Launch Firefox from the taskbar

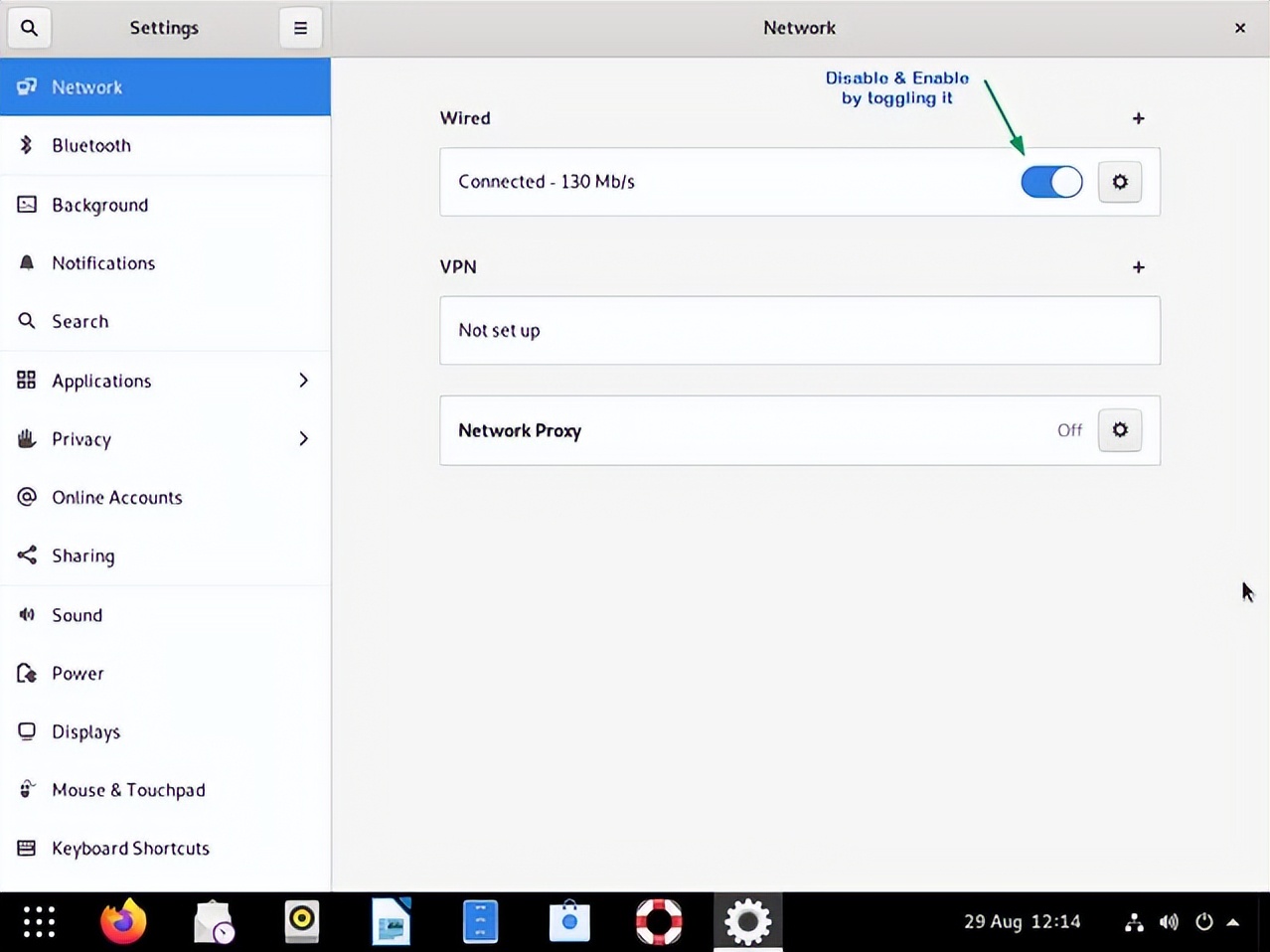pyautogui.click(x=123, y=921)
